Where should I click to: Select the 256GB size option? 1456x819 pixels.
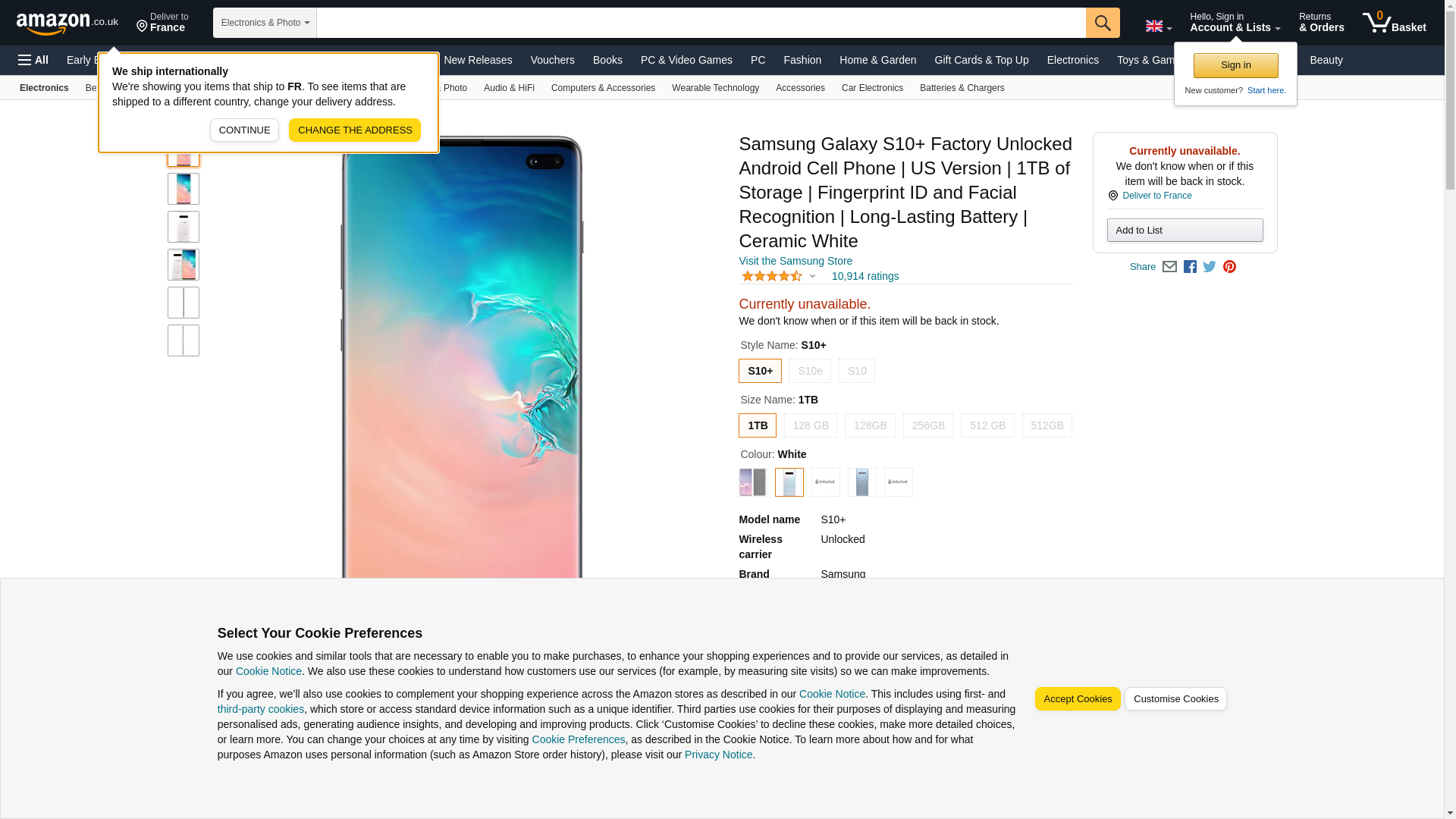[928, 425]
